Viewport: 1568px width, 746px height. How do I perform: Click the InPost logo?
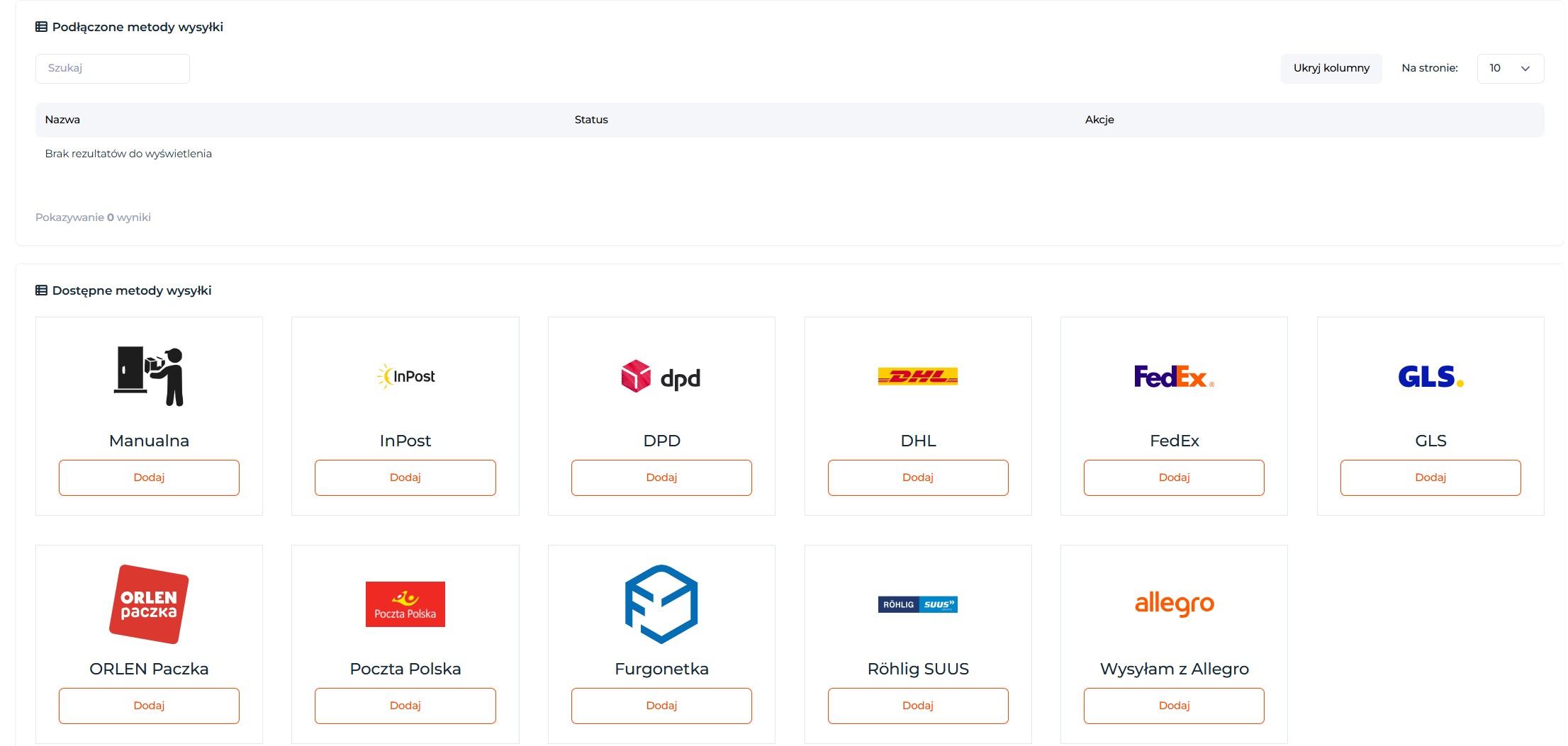click(405, 376)
